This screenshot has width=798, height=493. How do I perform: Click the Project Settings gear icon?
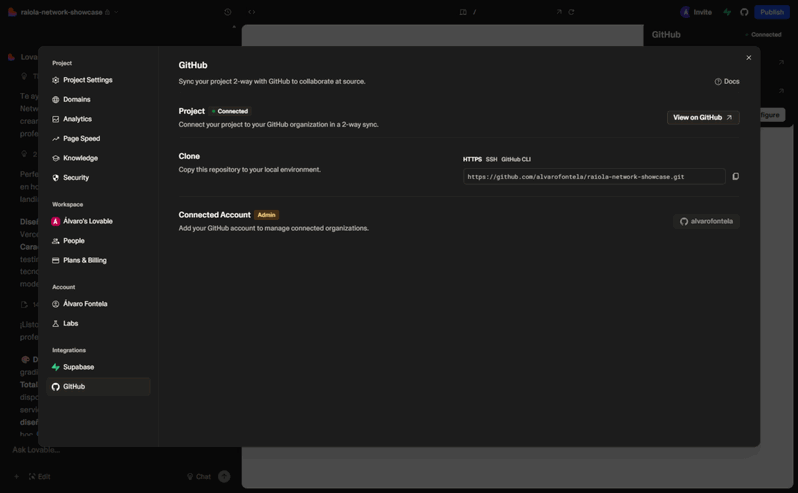pyautogui.click(x=55, y=80)
